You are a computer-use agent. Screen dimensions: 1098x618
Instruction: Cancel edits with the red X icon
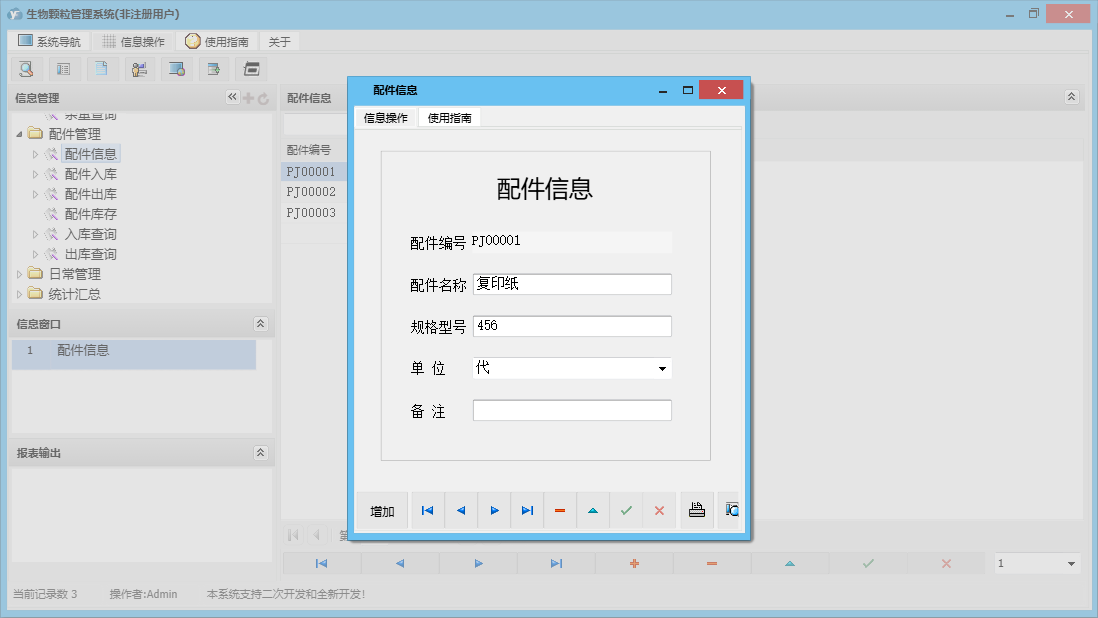click(659, 510)
